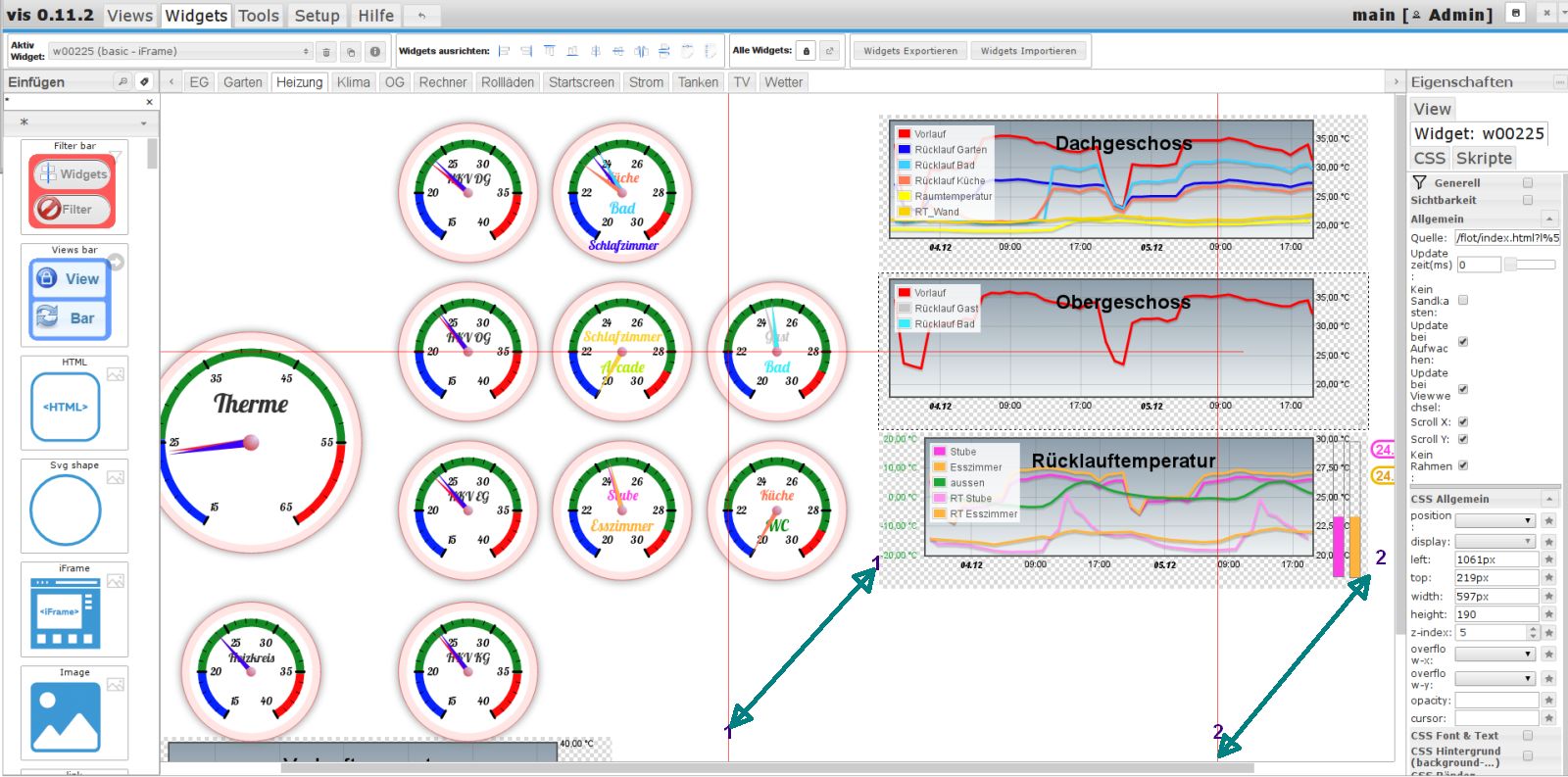The width and height of the screenshot is (1568, 777).
Task: Lock all widgets
Action: click(807, 51)
